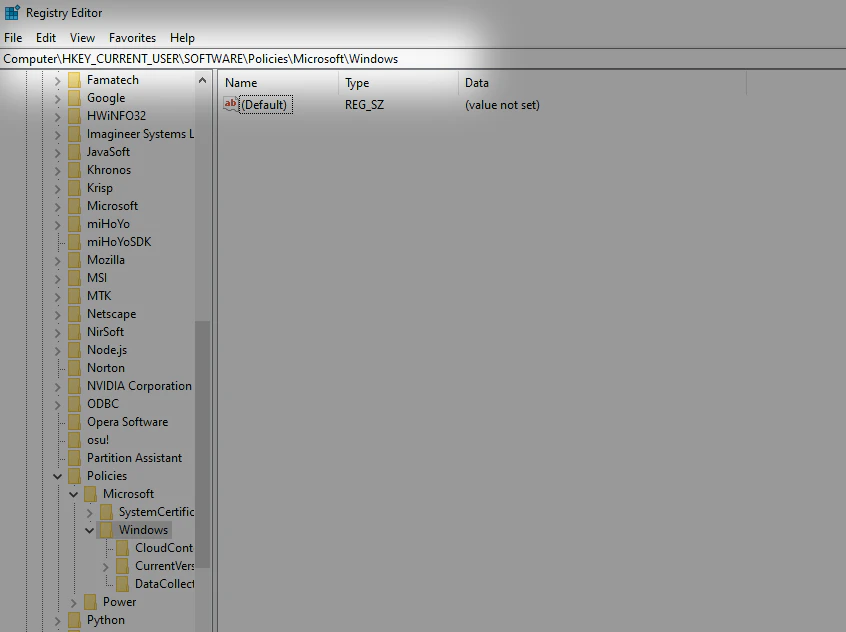
Task: Open the Favorites menu
Action: (132, 38)
